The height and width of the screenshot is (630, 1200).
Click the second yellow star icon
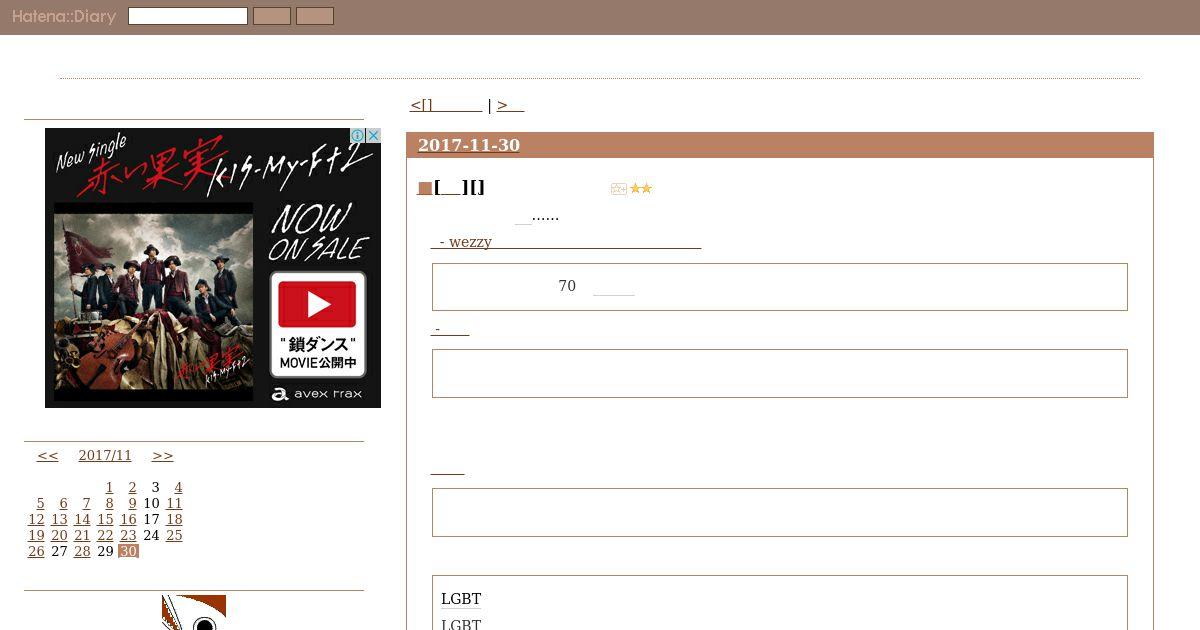pyautogui.click(x=646, y=188)
